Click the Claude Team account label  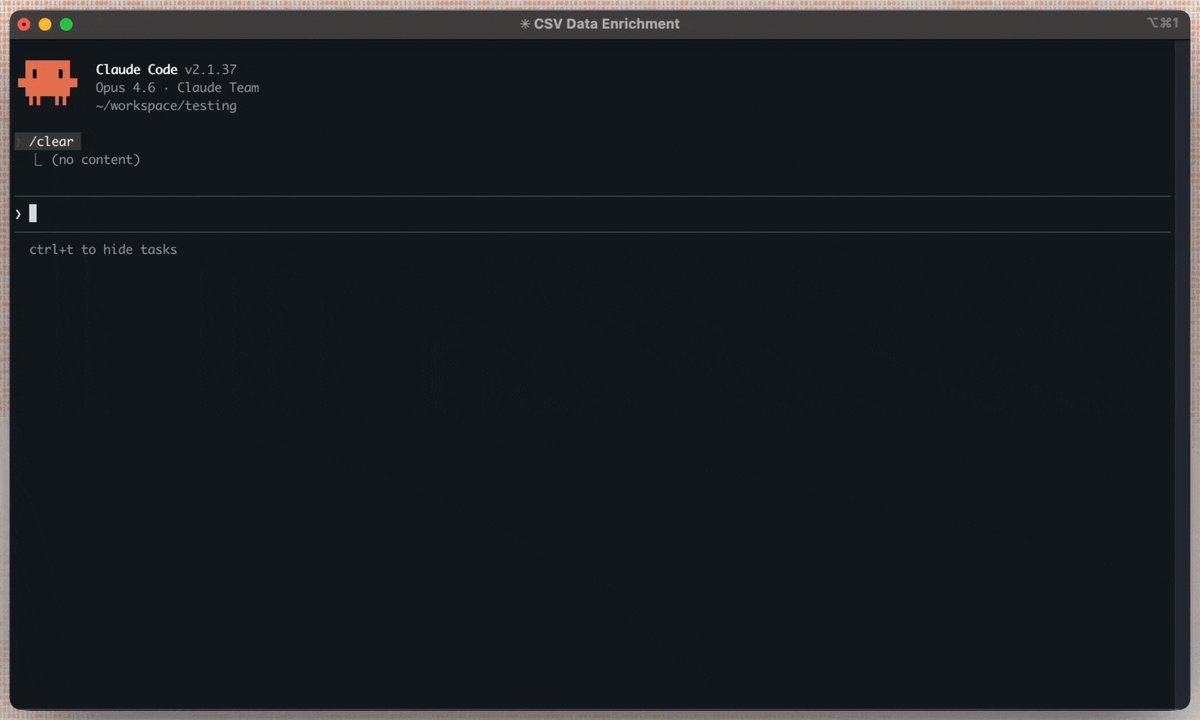(217, 87)
